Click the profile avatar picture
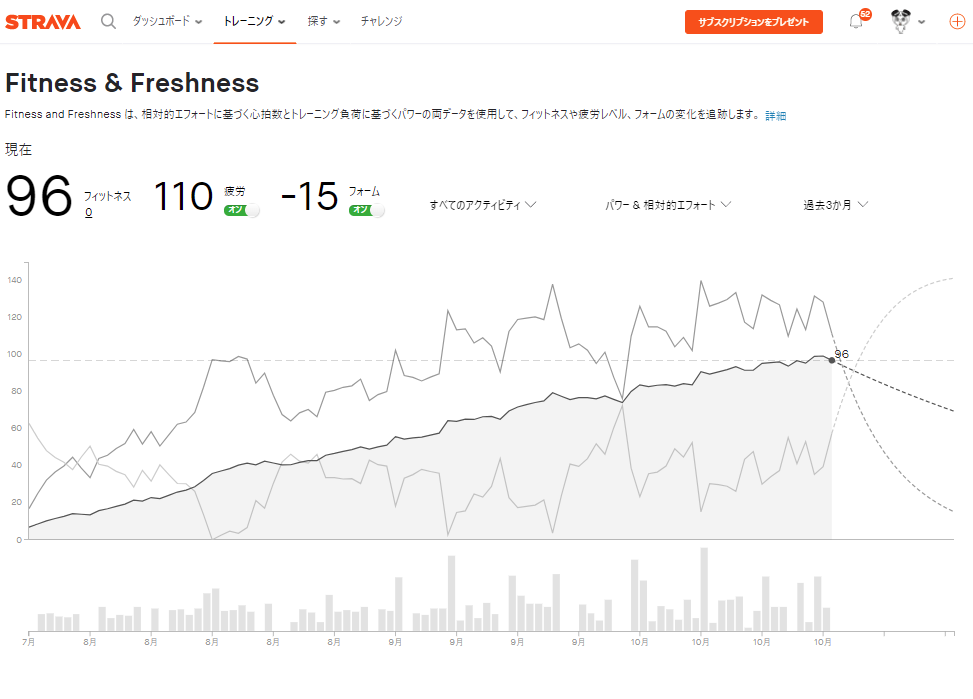 click(x=901, y=21)
